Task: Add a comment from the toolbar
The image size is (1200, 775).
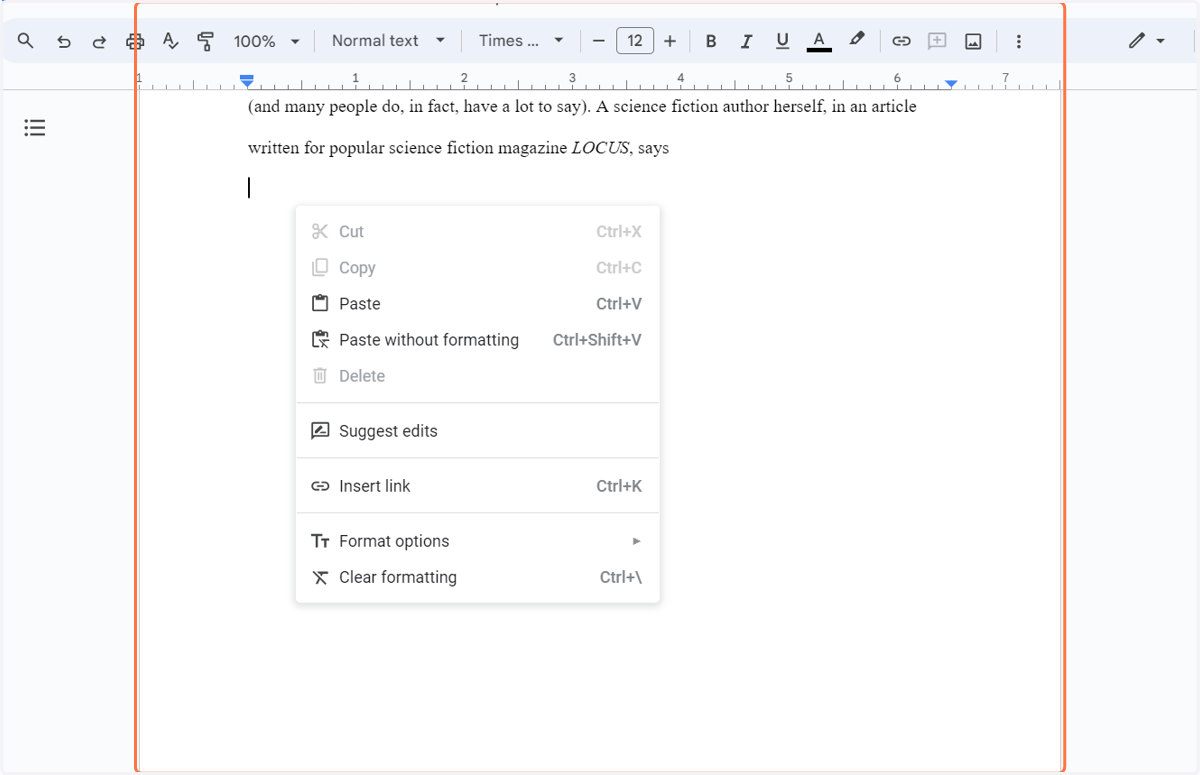Action: point(937,41)
